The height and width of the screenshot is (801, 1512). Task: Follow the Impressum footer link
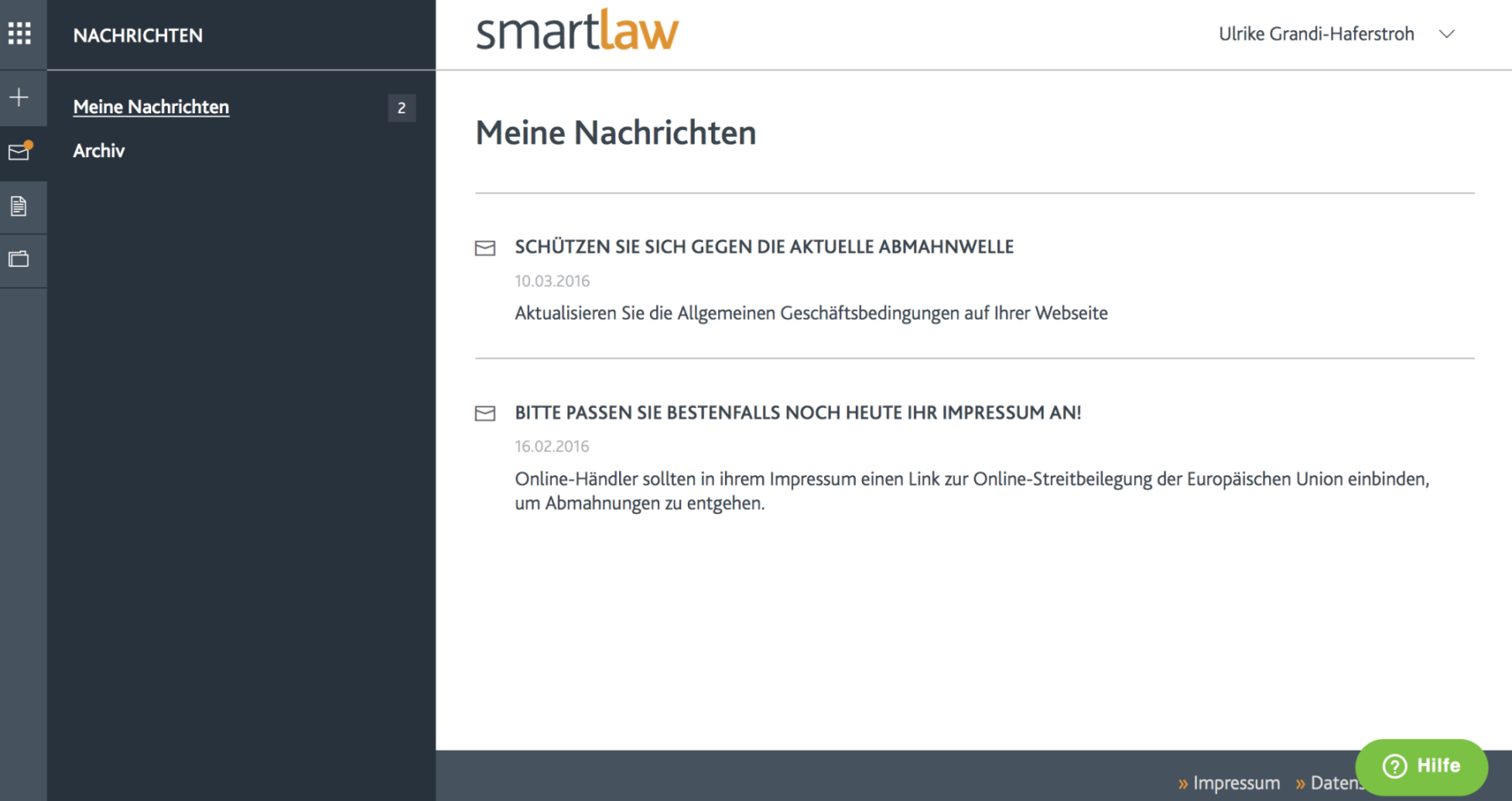tap(1236, 783)
